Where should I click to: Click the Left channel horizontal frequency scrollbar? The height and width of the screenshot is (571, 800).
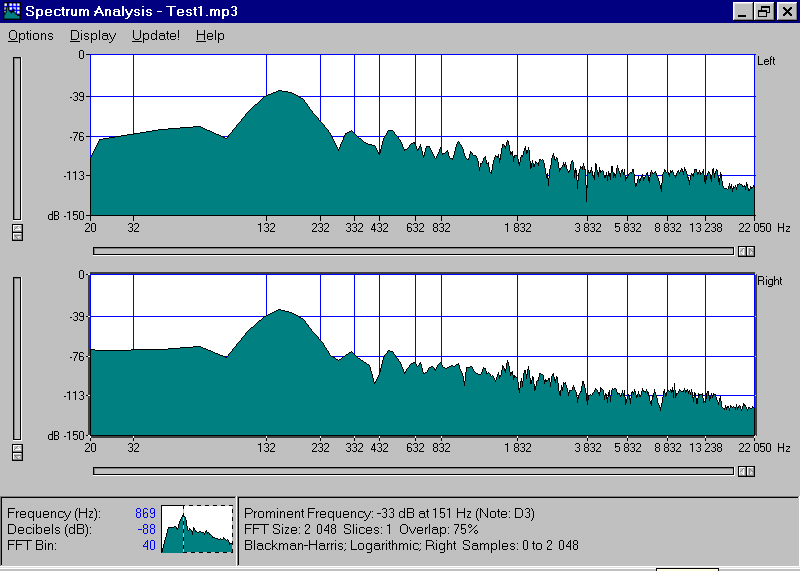413,251
